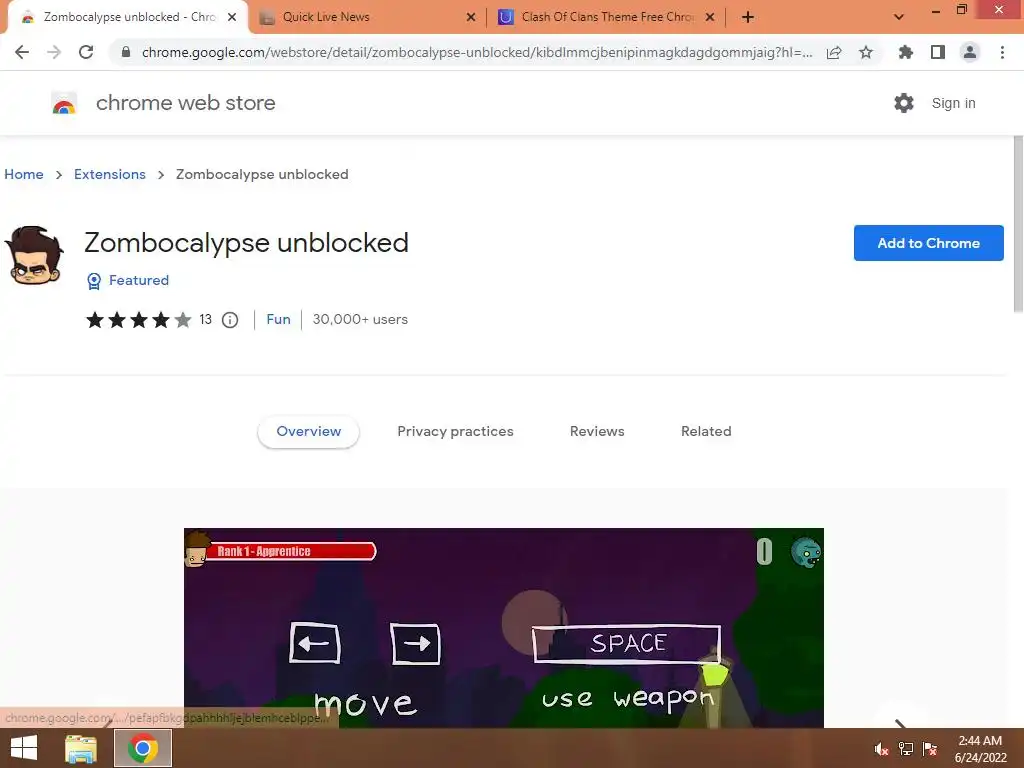Open the Fun category link
The height and width of the screenshot is (768, 1024).
[x=278, y=319]
